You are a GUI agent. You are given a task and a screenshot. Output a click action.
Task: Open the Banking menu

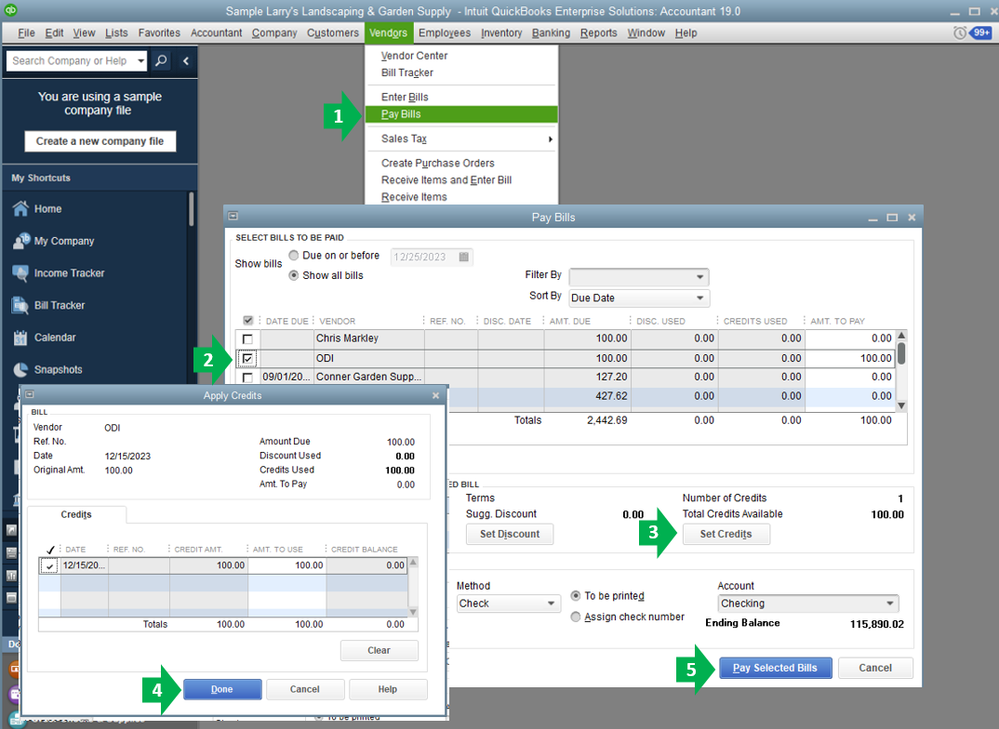[551, 32]
